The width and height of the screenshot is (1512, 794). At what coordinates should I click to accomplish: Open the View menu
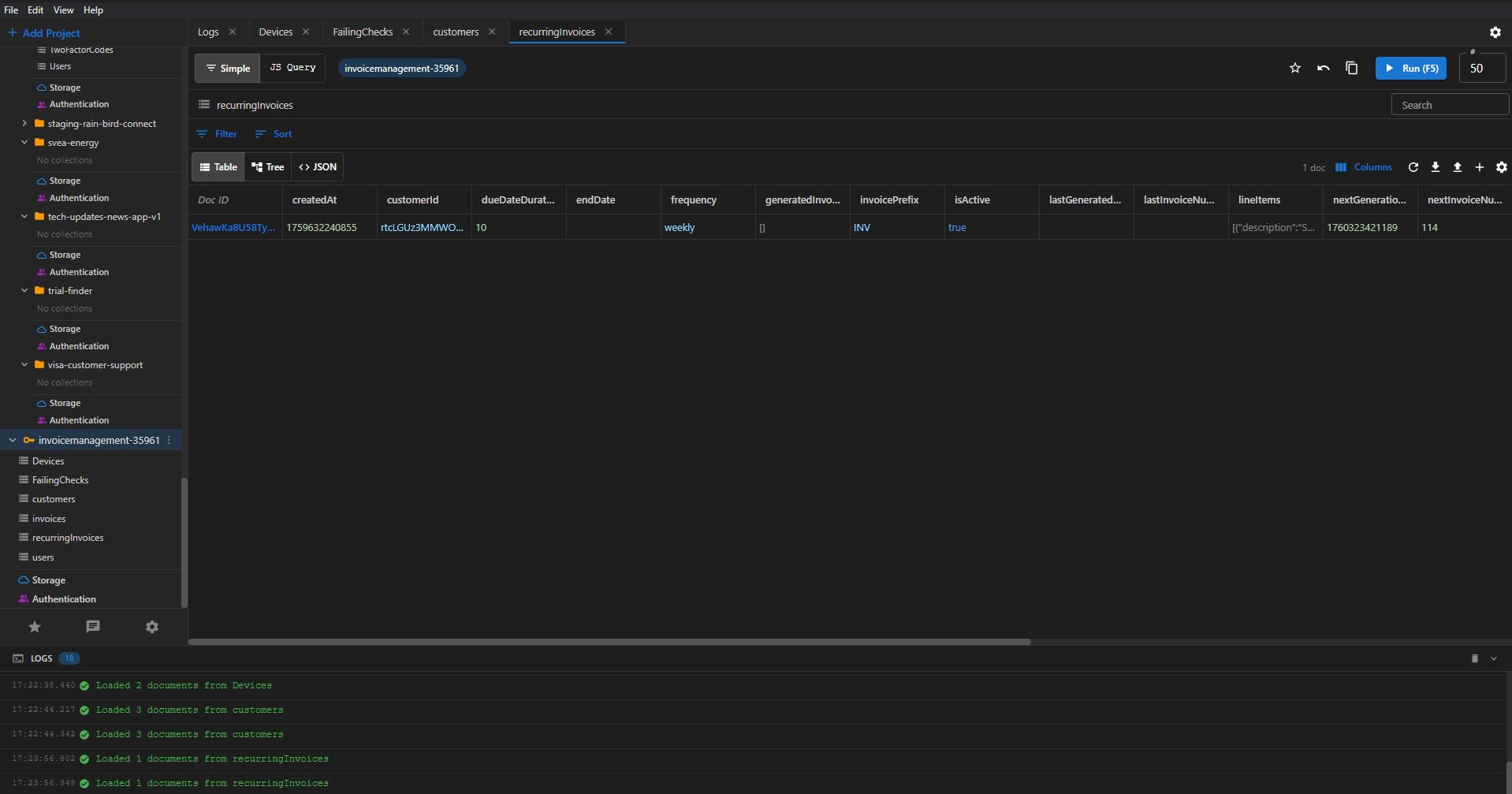pyautogui.click(x=63, y=9)
